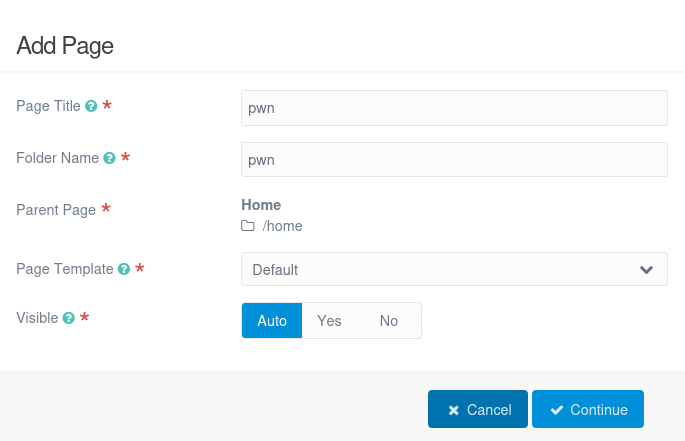685x441 pixels.
Task: Click the Add Page heading
Action: click(x=65, y=46)
